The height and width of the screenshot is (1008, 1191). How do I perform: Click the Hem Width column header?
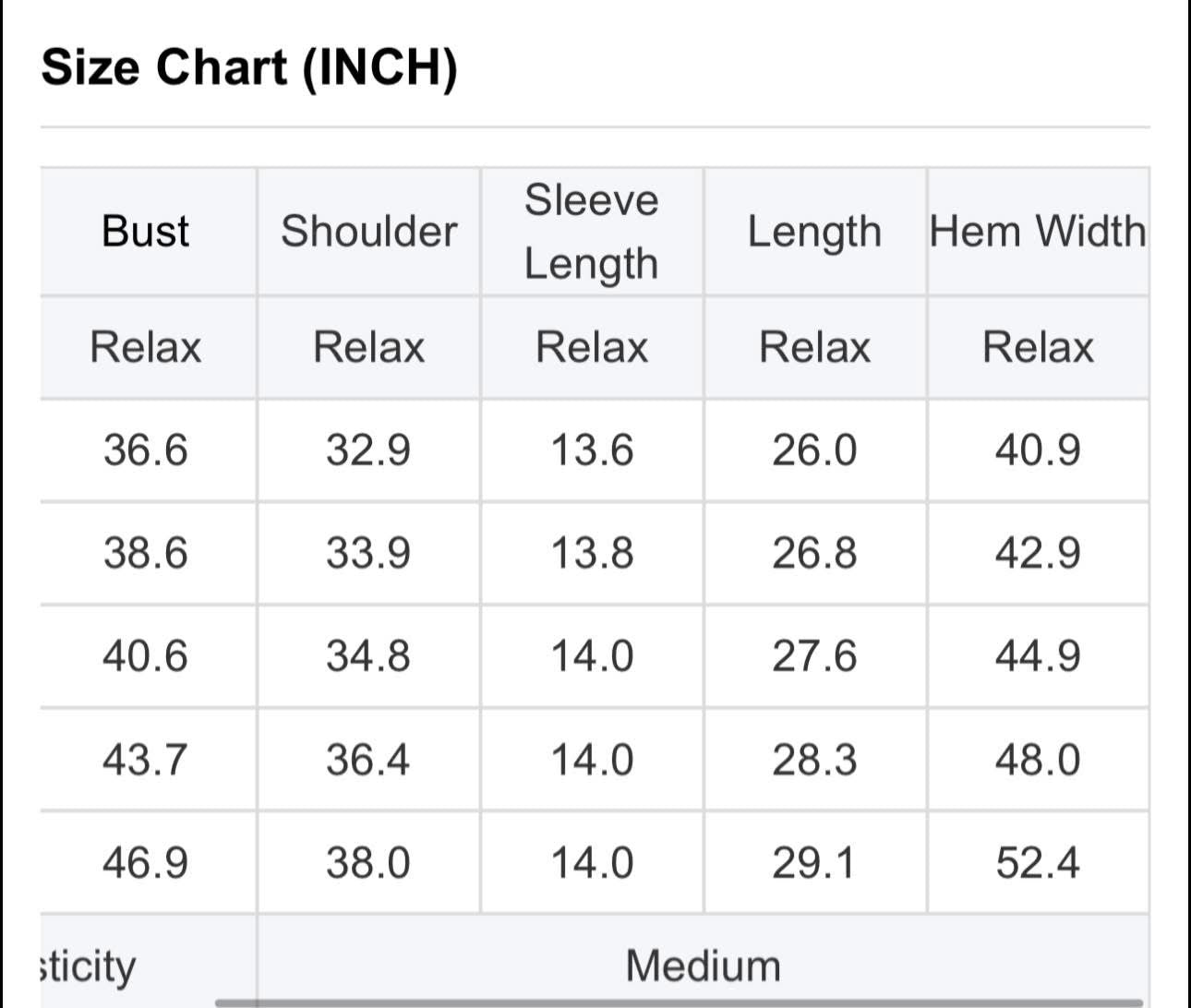click(x=1038, y=231)
